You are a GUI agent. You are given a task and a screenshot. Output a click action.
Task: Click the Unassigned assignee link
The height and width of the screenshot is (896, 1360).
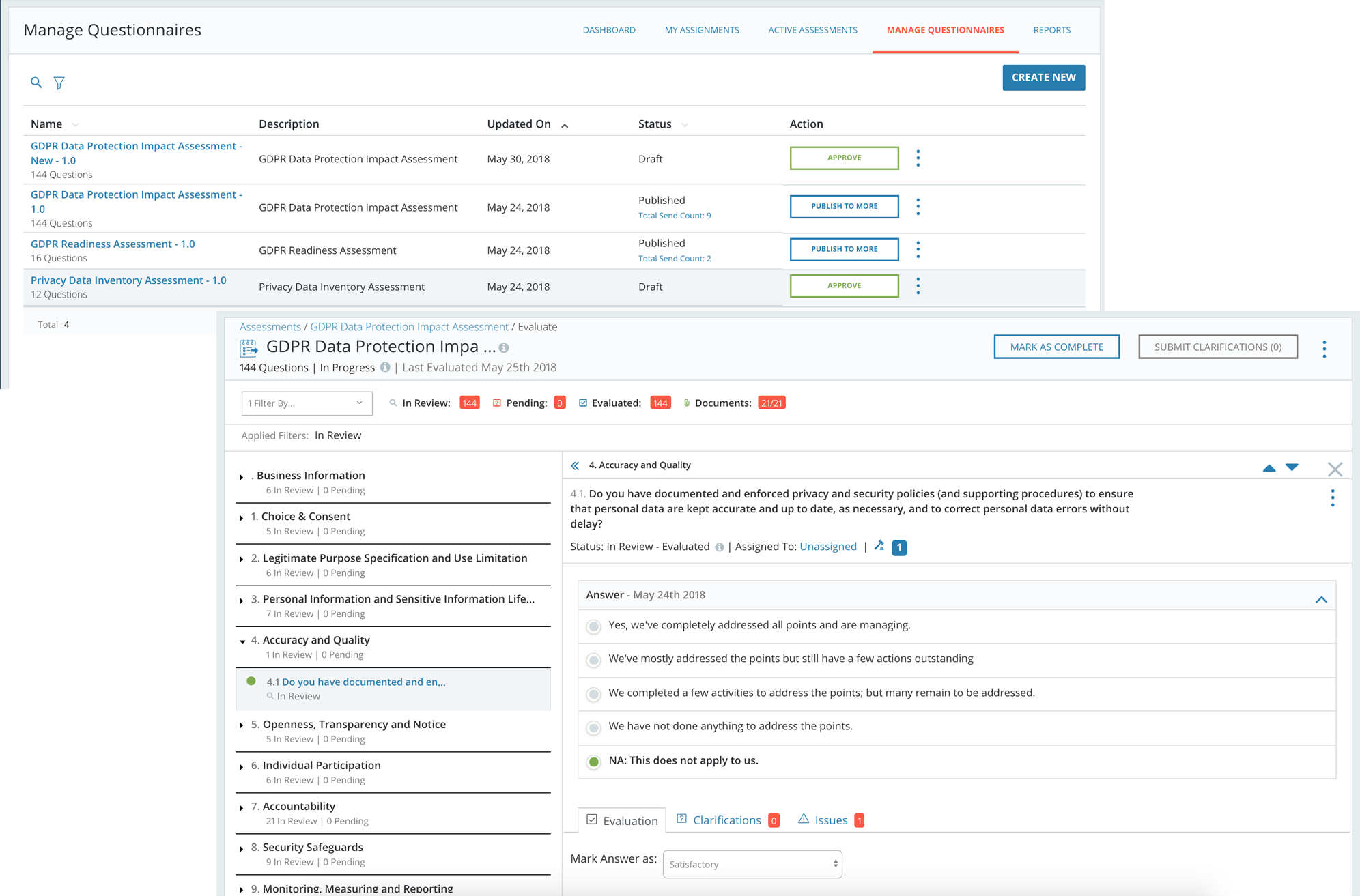[x=827, y=547]
